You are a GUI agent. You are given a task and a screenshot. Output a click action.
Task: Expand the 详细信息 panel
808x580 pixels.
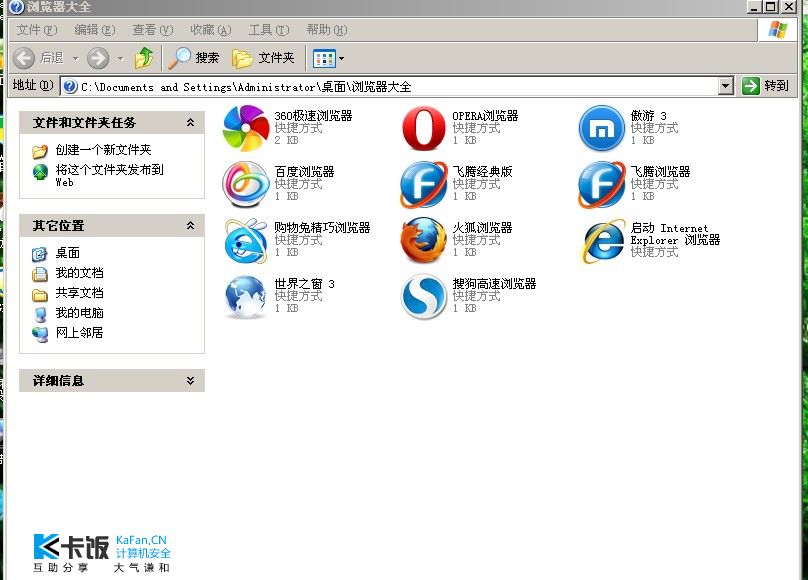[x=190, y=381]
